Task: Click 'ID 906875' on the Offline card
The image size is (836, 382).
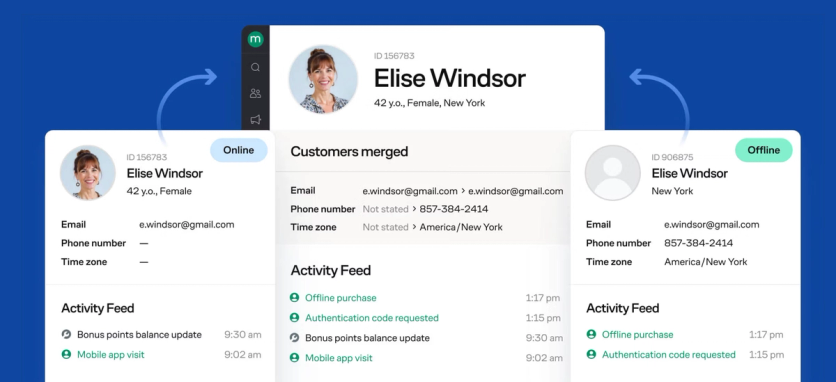Action: click(672, 157)
